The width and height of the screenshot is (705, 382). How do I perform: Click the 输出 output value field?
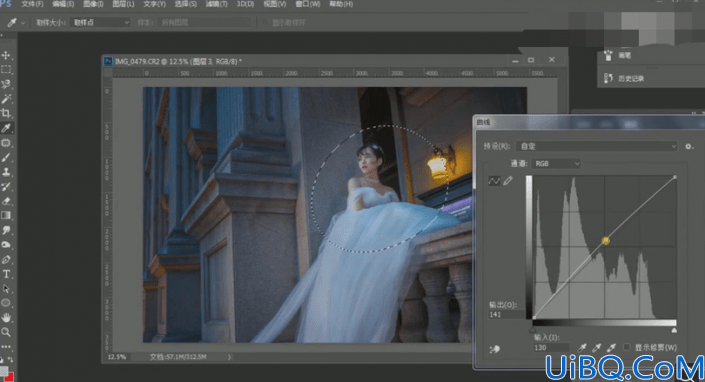[x=506, y=315]
